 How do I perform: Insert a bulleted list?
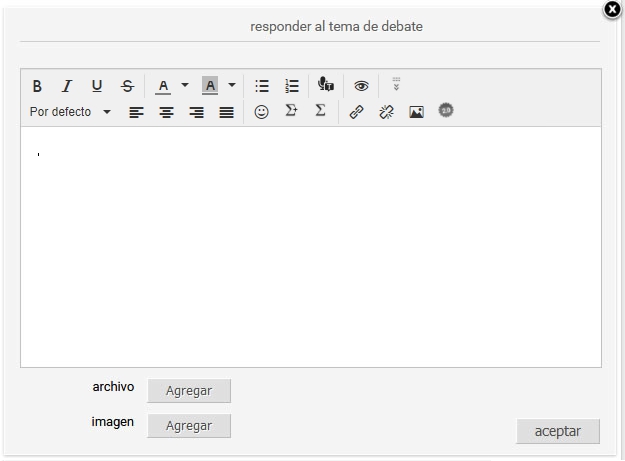coord(262,86)
